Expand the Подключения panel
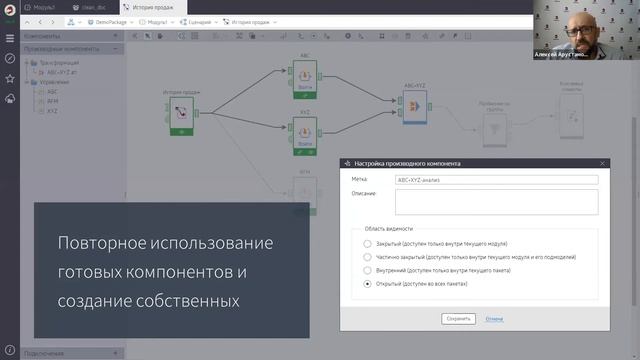The width and height of the screenshot is (640, 360). pyautogui.click(x=116, y=353)
